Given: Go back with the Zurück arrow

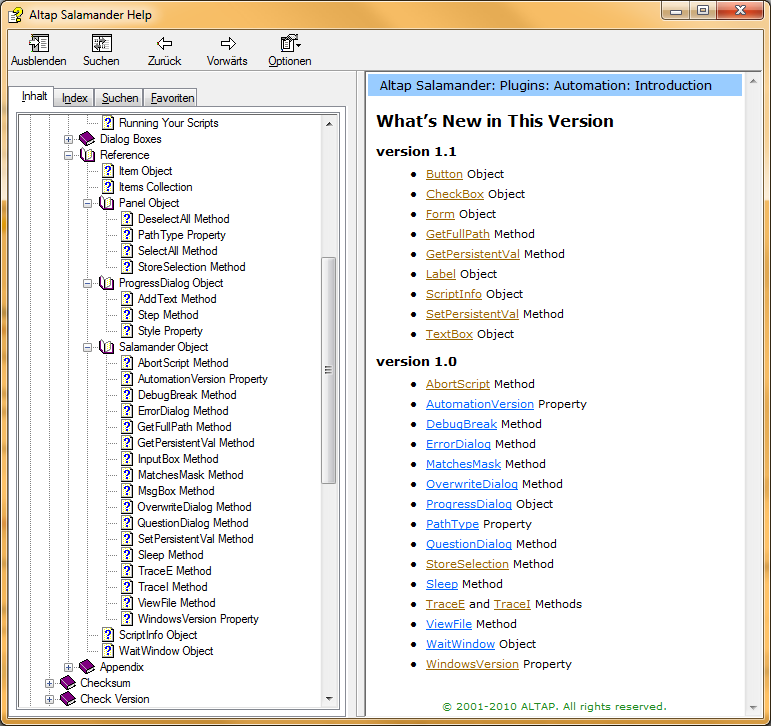Looking at the screenshot, I should (164, 43).
